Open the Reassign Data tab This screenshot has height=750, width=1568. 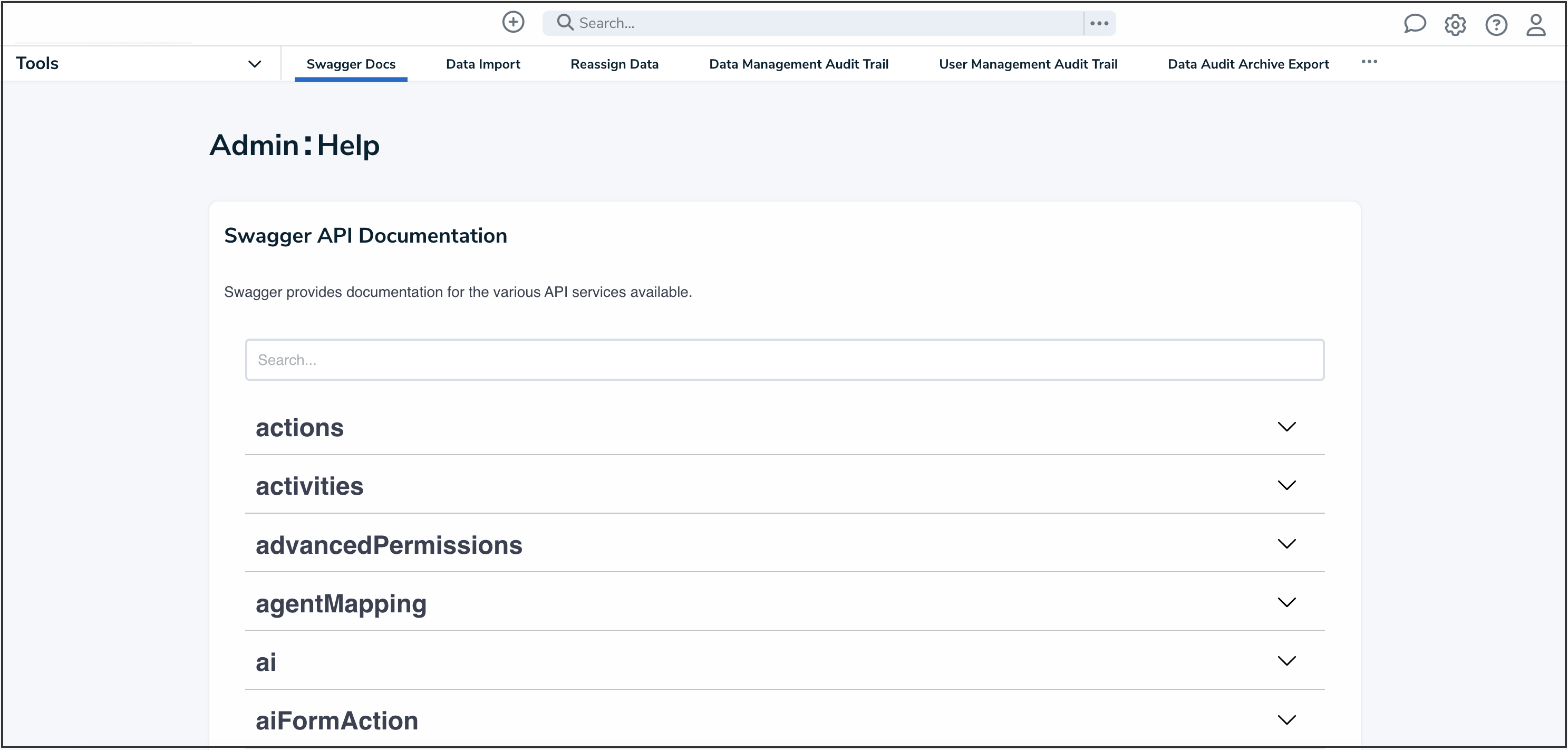coord(614,64)
